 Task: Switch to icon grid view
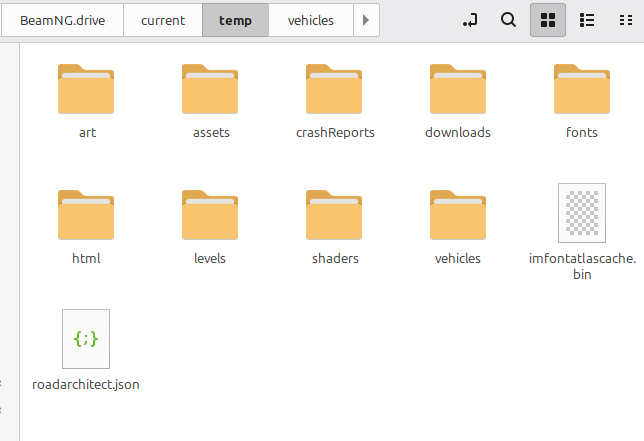(548, 20)
